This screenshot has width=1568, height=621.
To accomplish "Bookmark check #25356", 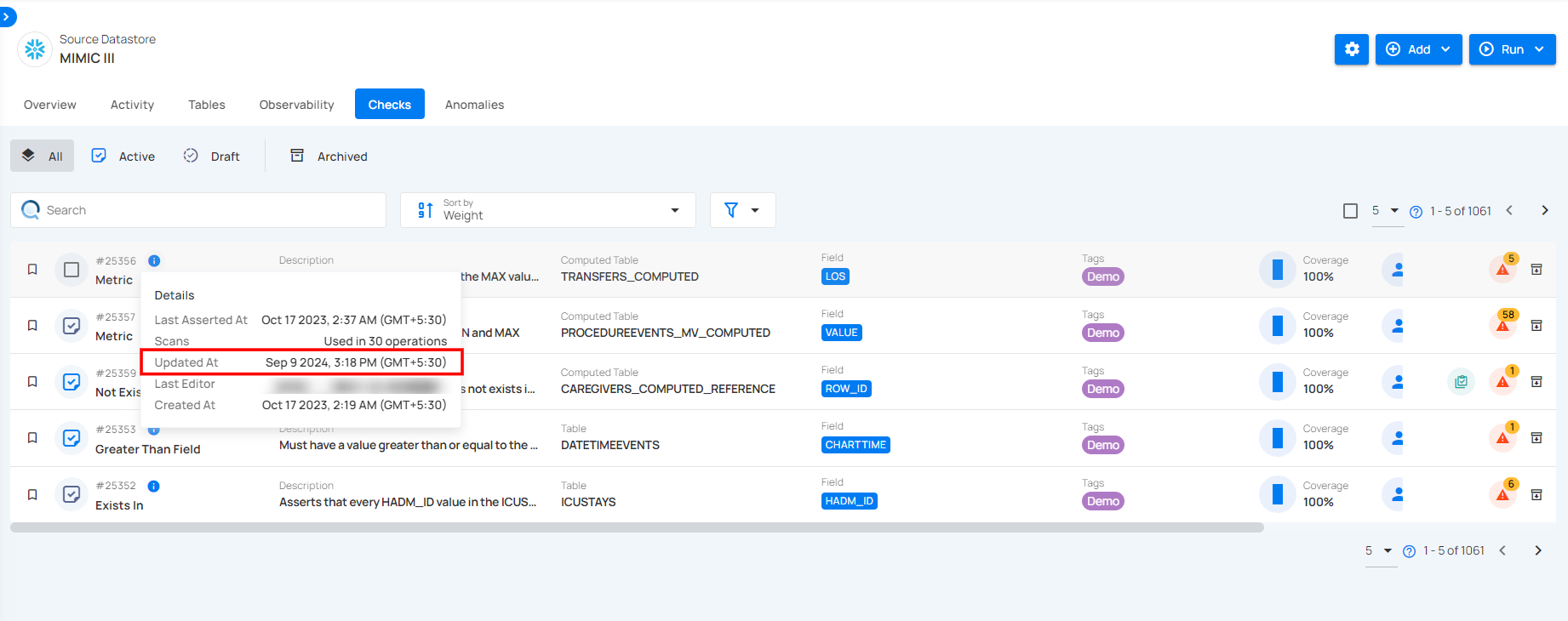I will 32,270.
